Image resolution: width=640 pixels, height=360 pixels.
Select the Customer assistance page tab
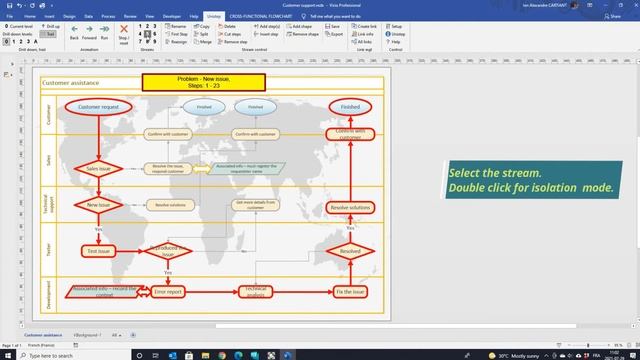[x=43, y=335]
